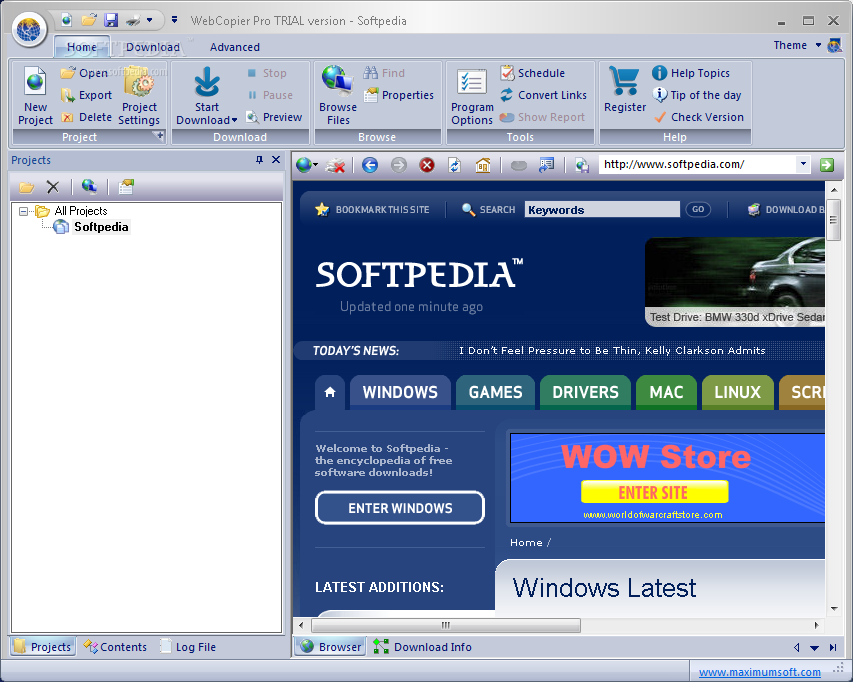The height and width of the screenshot is (682, 853).
Task: Click the www.maximumsoft.com link
Action: 759,672
